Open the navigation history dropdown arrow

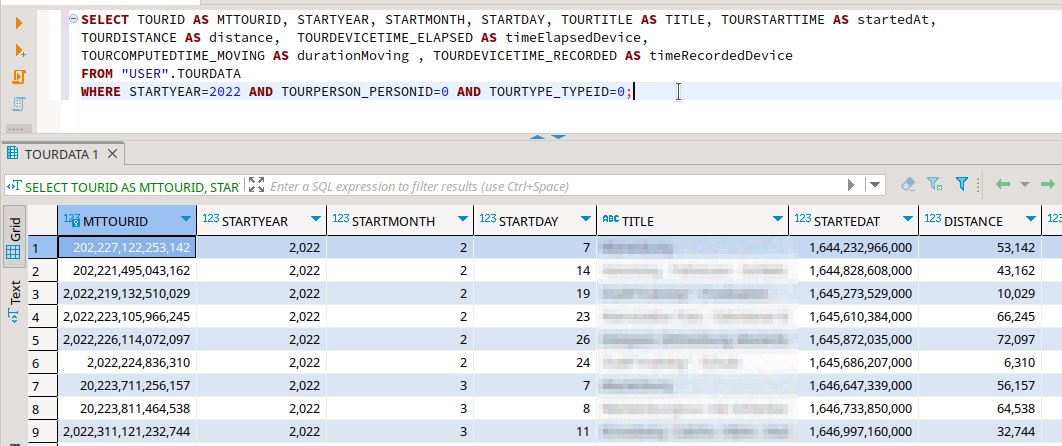[x=1025, y=184]
